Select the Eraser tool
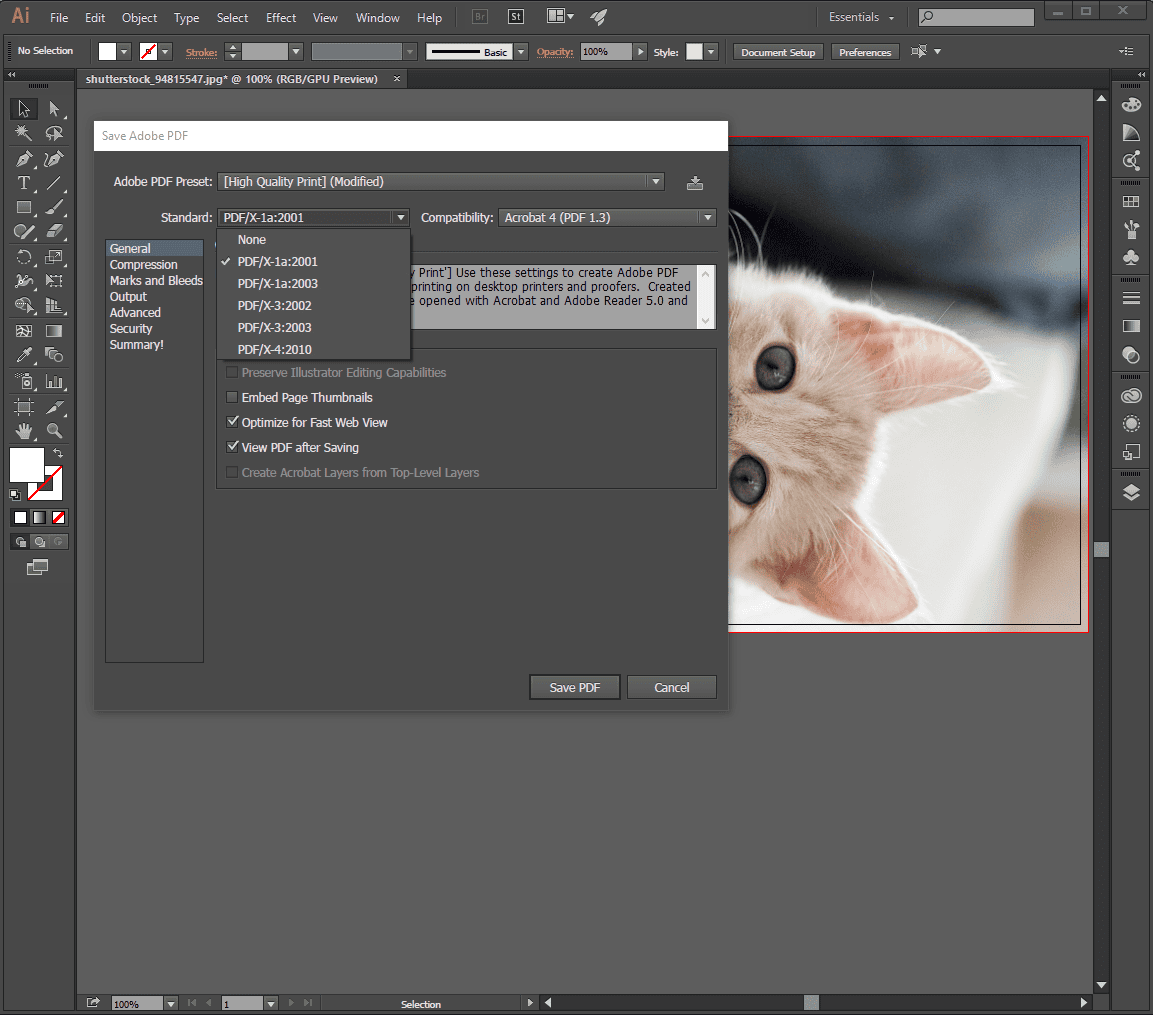 pos(54,232)
